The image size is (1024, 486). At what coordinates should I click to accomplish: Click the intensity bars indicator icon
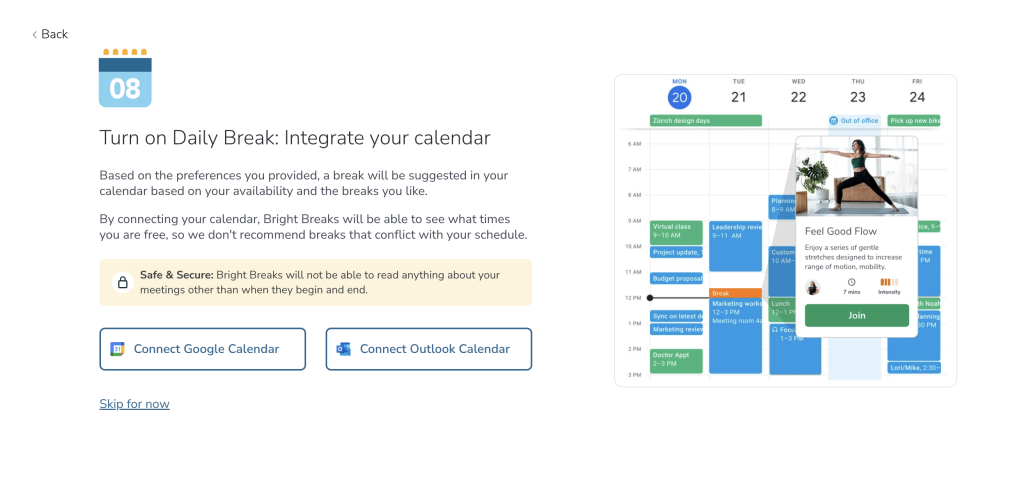pyautogui.click(x=888, y=282)
